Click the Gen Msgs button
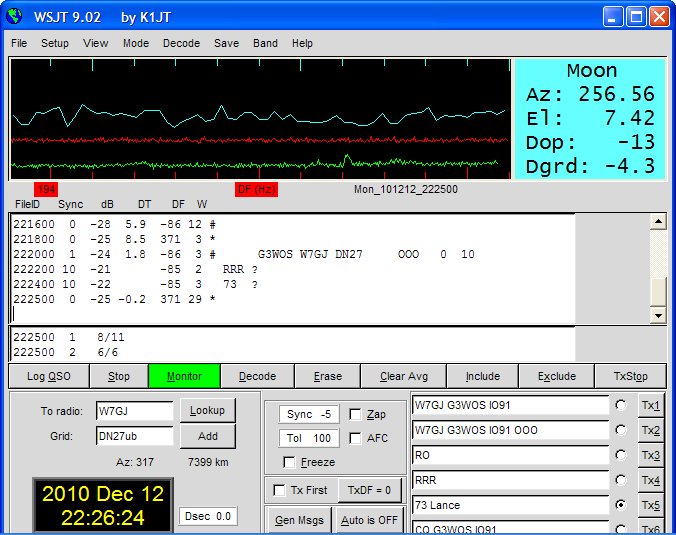This screenshot has height=535, width=676. pos(299,520)
